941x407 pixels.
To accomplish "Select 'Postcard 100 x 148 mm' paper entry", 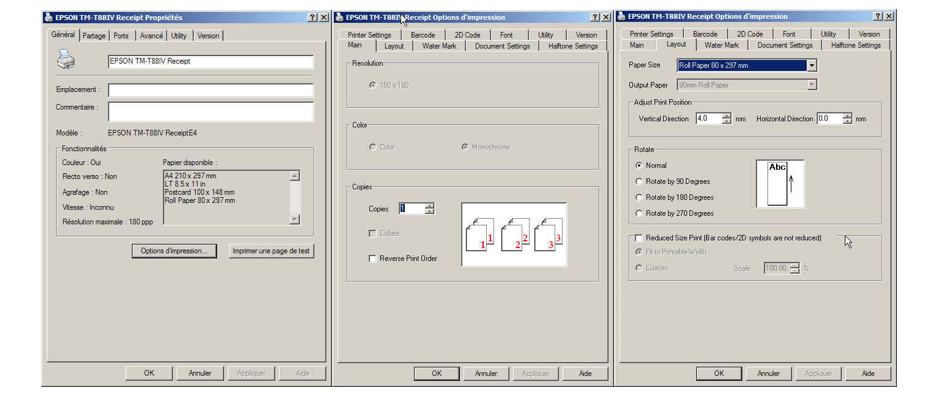I will [x=199, y=191].
